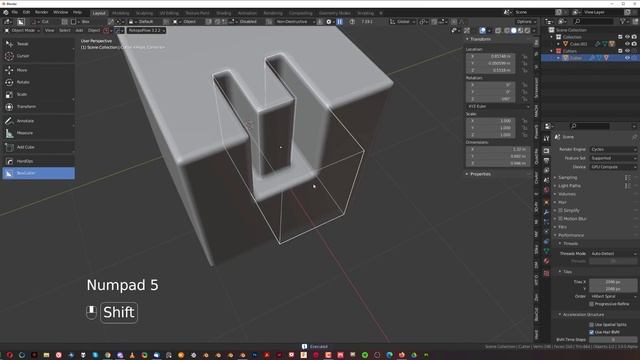Switch viewport to wireframe shading mode
Image resolution: width=640 pixels, height=360 pixels.
coord(507,30)
